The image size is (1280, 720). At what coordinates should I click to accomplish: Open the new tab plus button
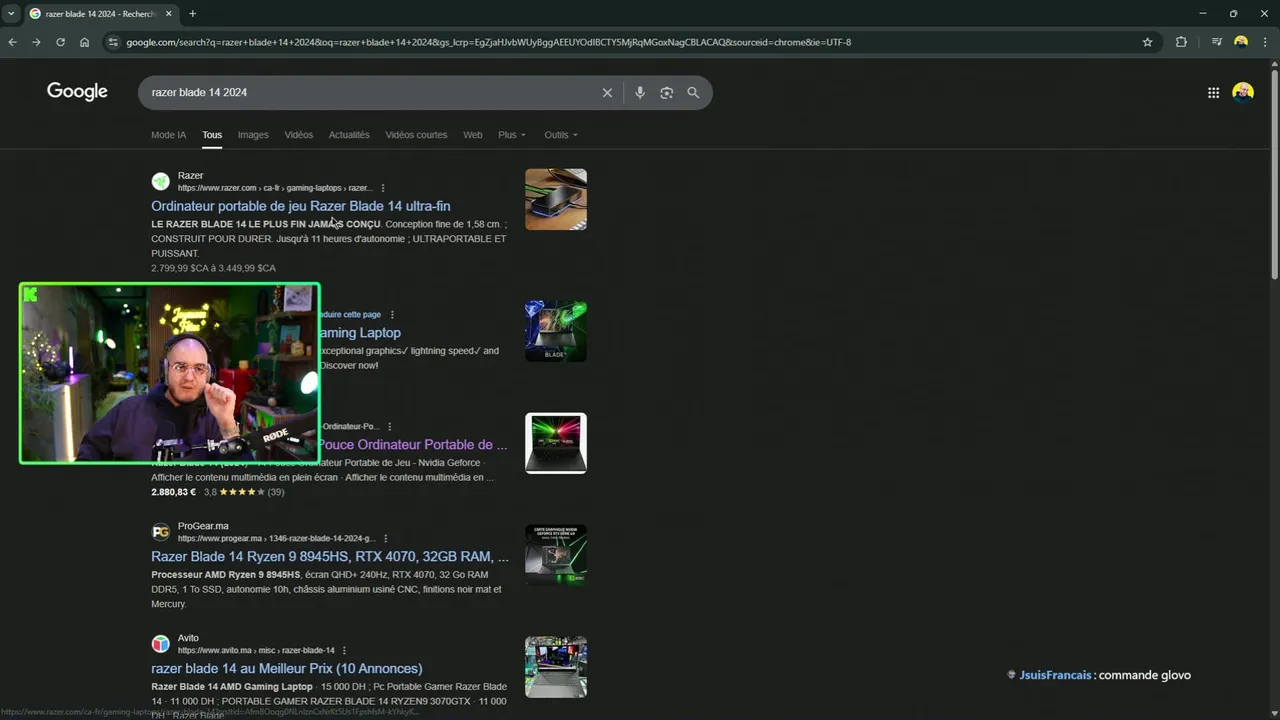coord(193,13)
